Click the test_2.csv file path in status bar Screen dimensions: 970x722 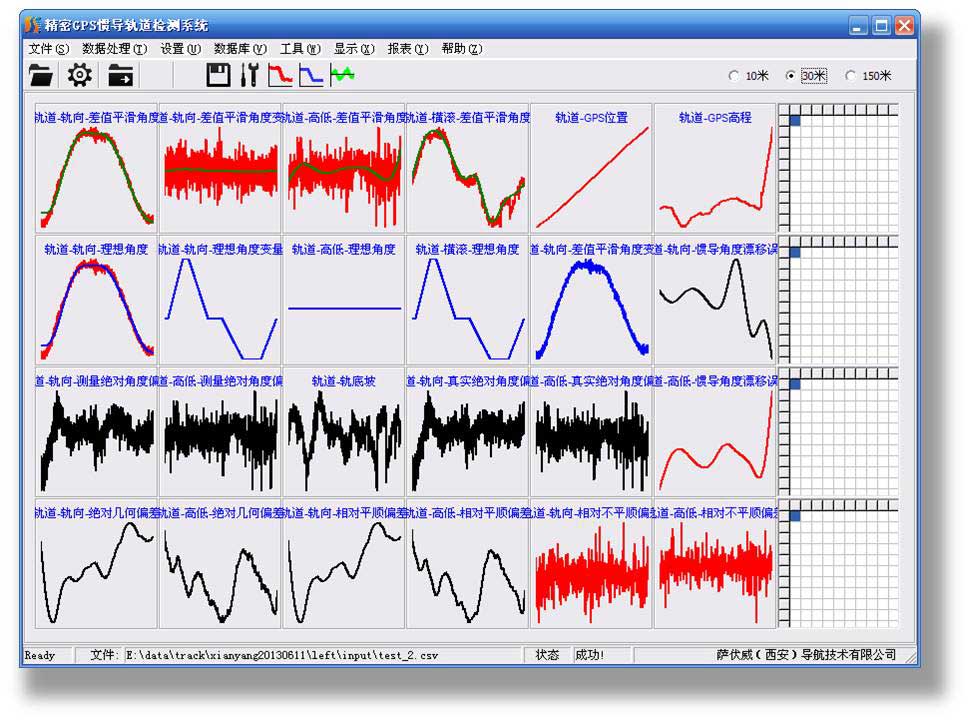[282, 655]
